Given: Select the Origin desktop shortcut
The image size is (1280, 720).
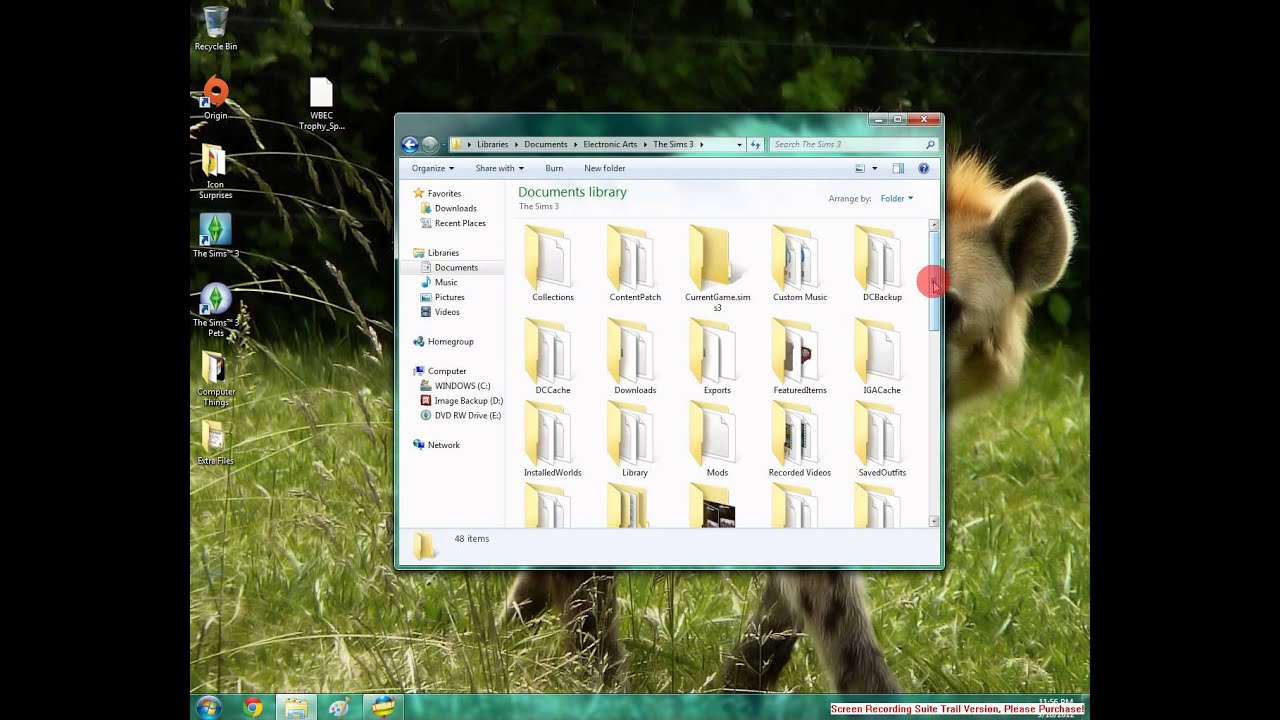Looking at the screenshot, I should (x=215, y=98).
